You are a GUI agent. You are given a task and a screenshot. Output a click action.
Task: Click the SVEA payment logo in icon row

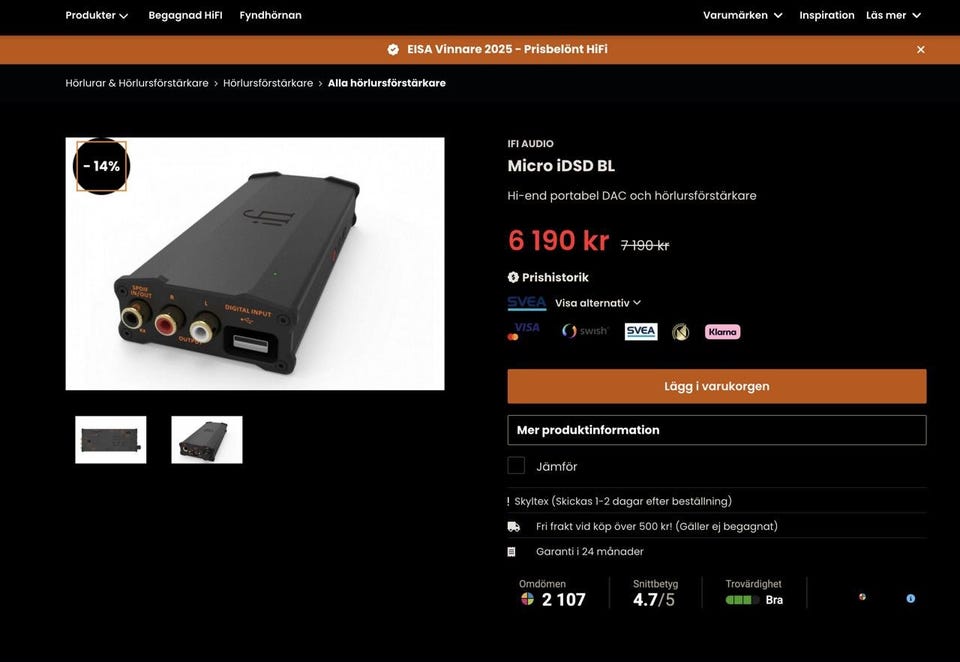coord(641,331)
